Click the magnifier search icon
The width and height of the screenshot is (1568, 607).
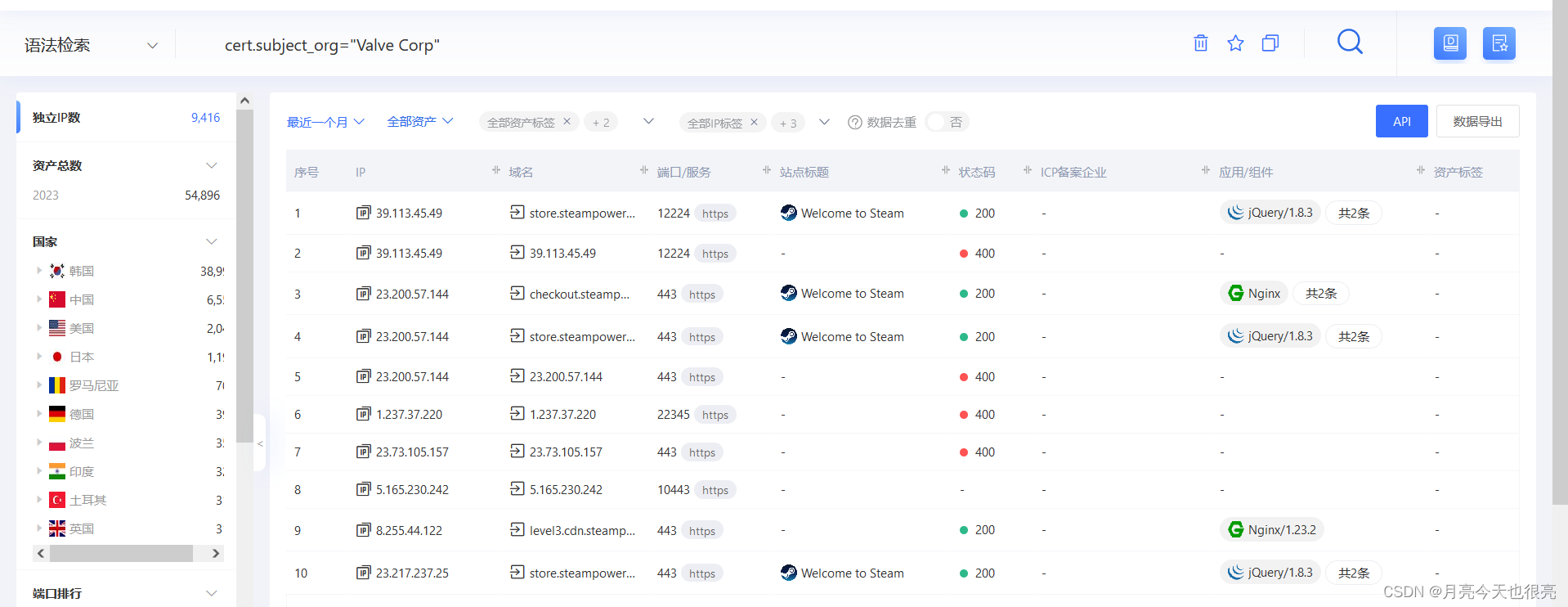1350,42
